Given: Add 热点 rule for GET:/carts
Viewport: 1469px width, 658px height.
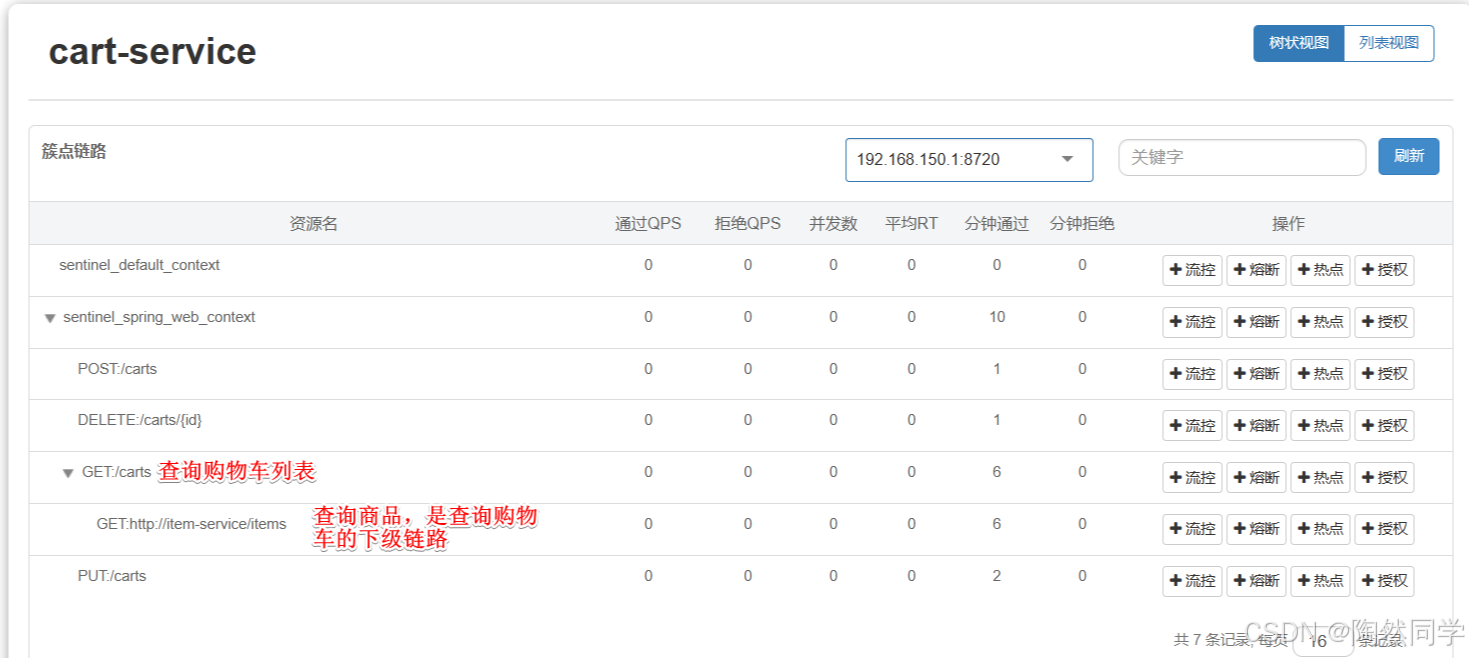Looking at the screenshot, I should [1320, 478].
